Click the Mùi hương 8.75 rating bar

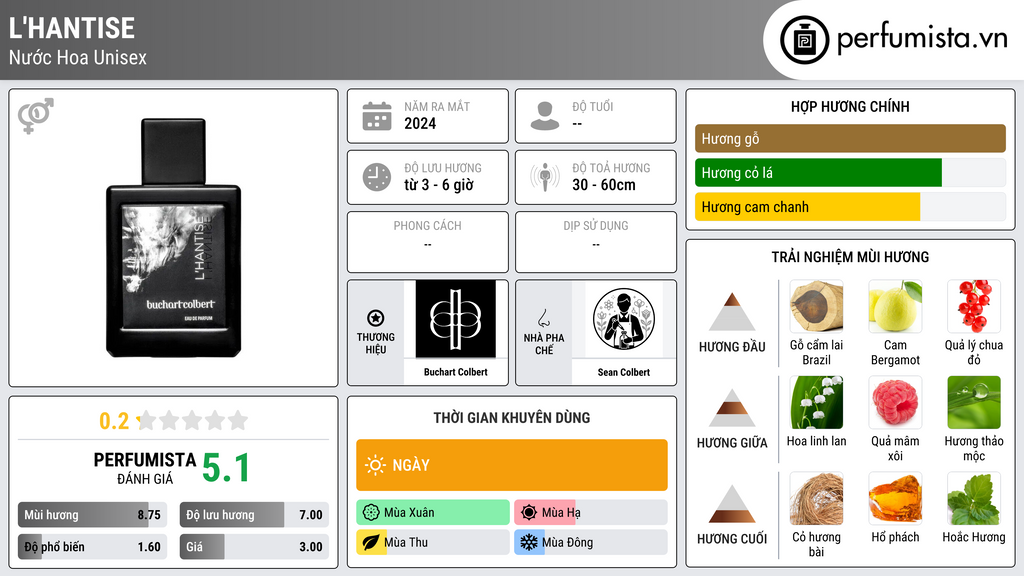pos(92,515)
